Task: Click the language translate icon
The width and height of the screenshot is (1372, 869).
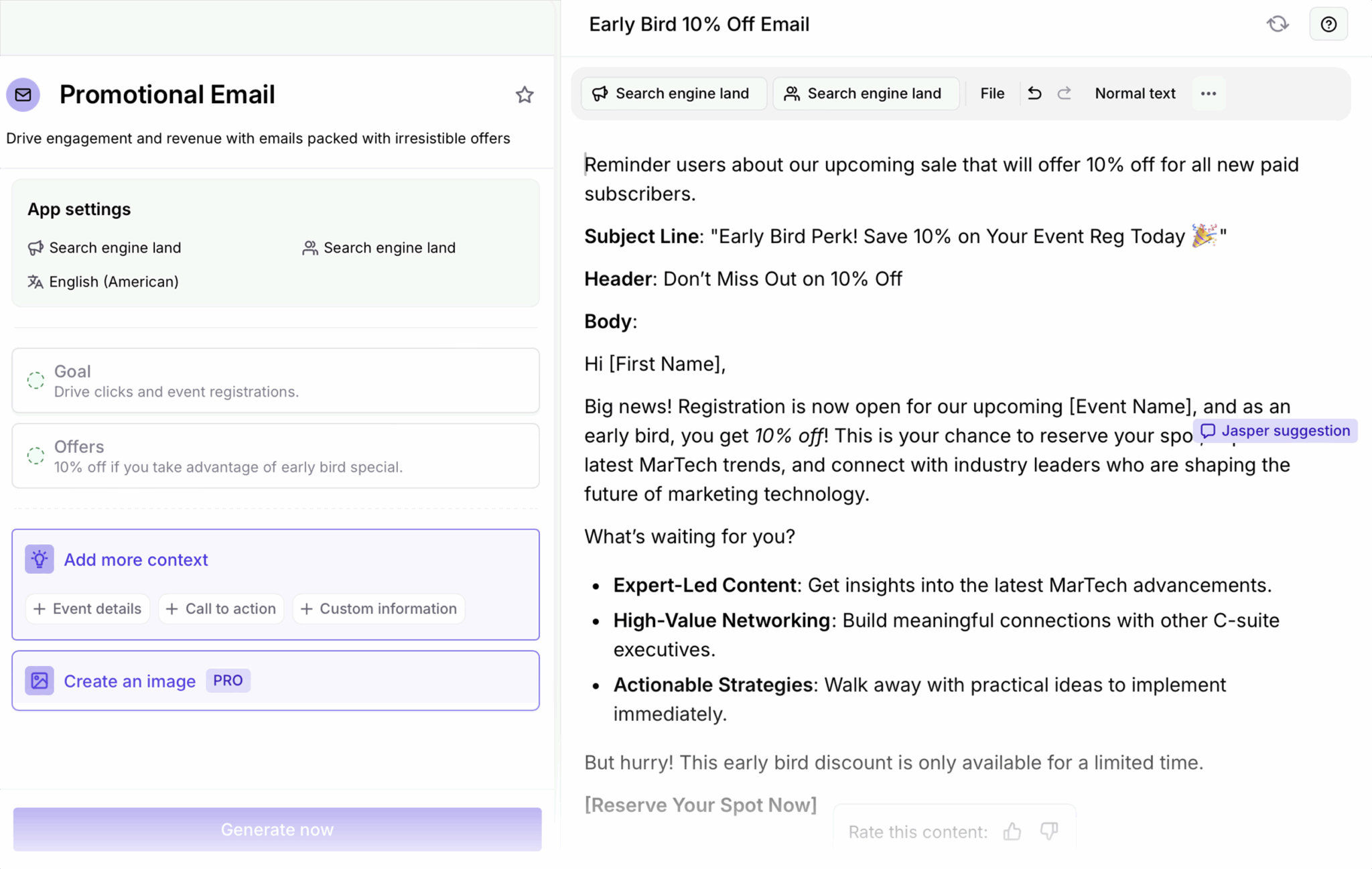Action: [x=36, y=282]
